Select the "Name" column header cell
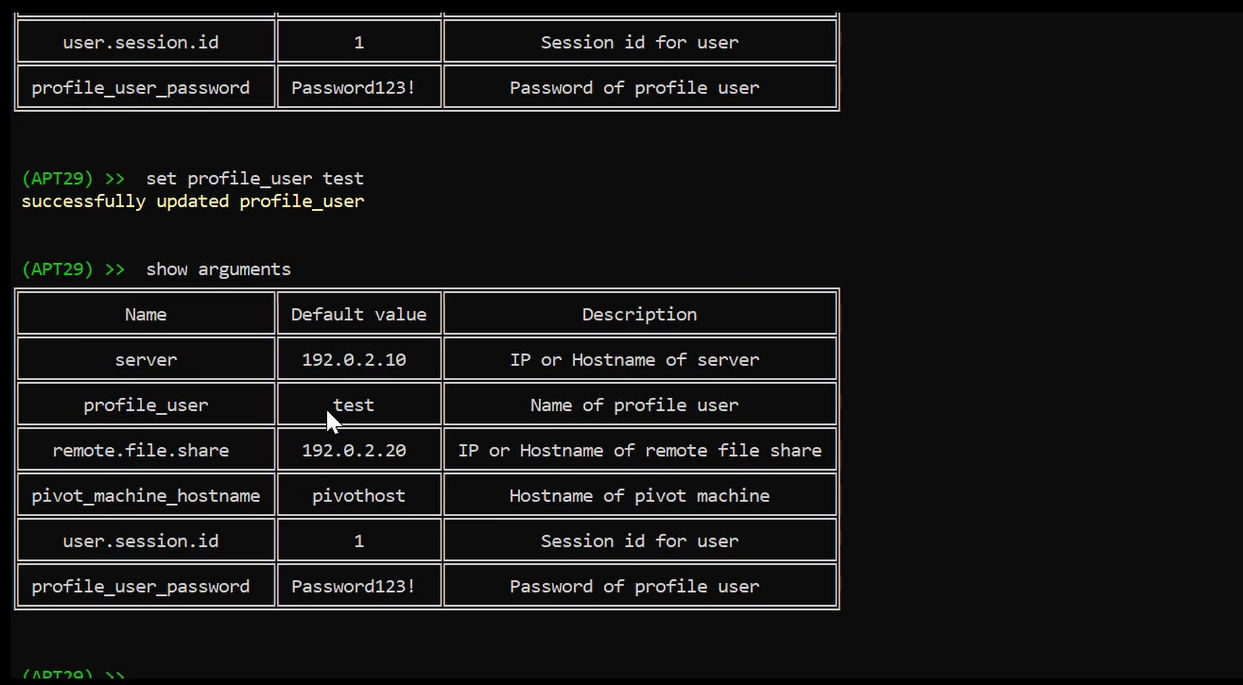The image size is (1243, 685). coord(146,314)
